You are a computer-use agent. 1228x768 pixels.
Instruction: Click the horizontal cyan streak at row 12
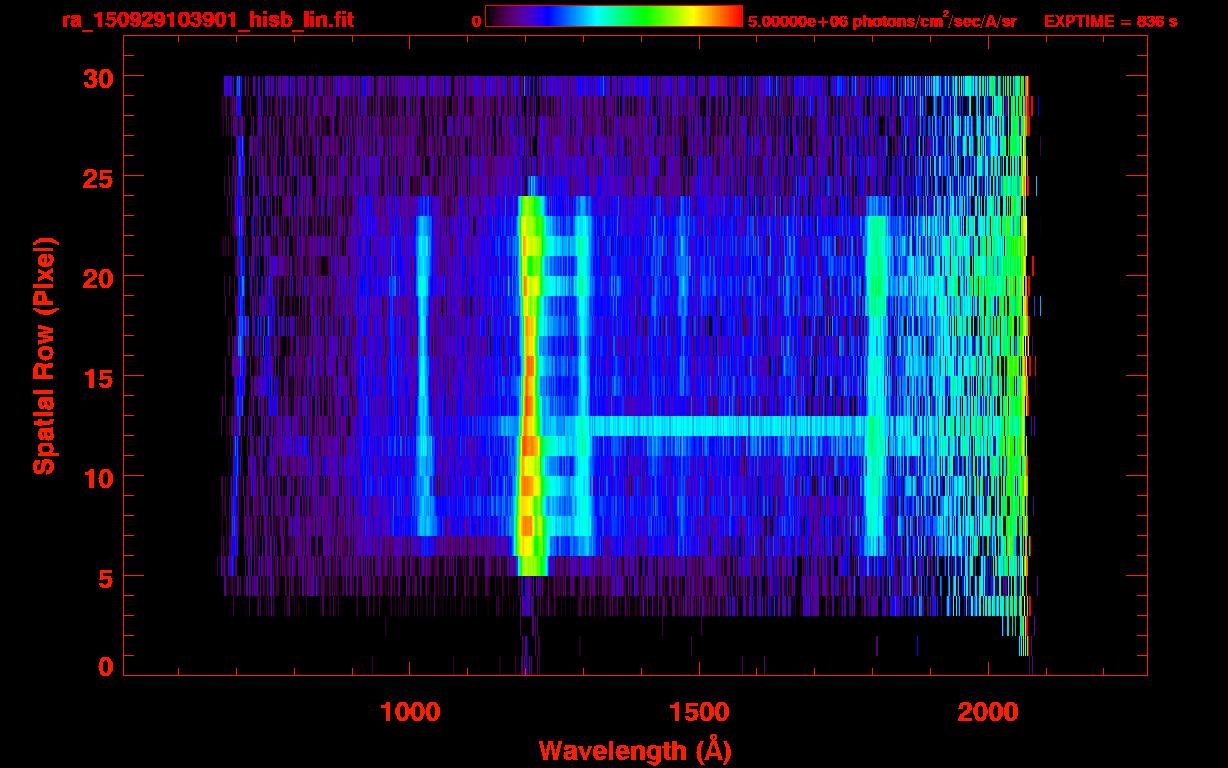pos(727,426)
